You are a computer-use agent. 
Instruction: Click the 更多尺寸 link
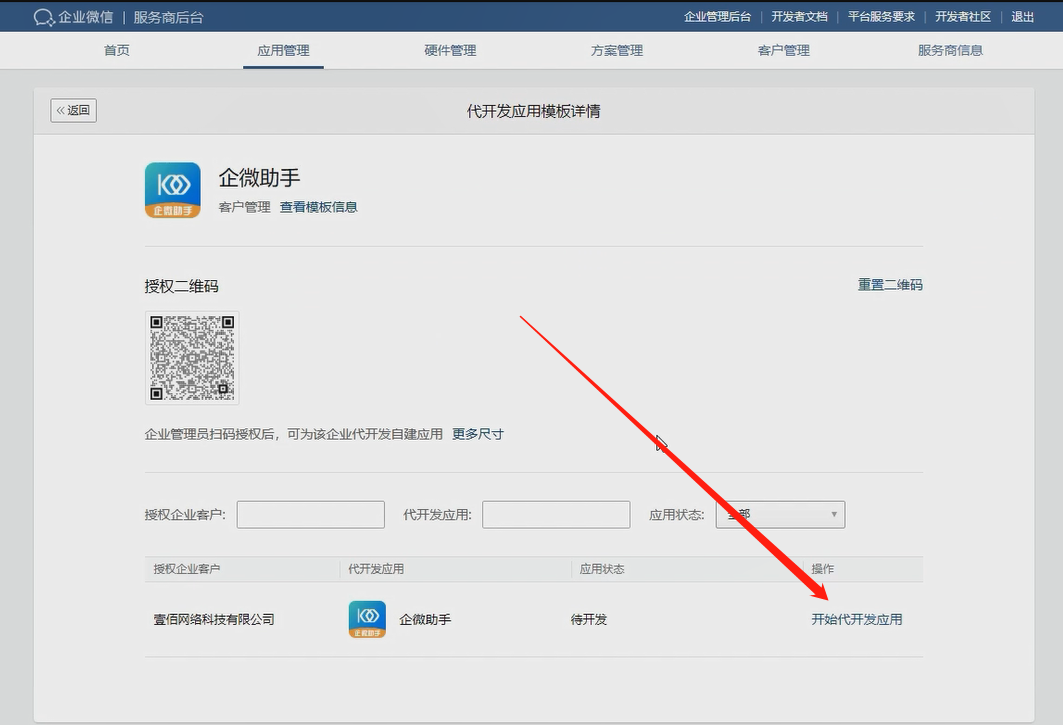(478, 434)
